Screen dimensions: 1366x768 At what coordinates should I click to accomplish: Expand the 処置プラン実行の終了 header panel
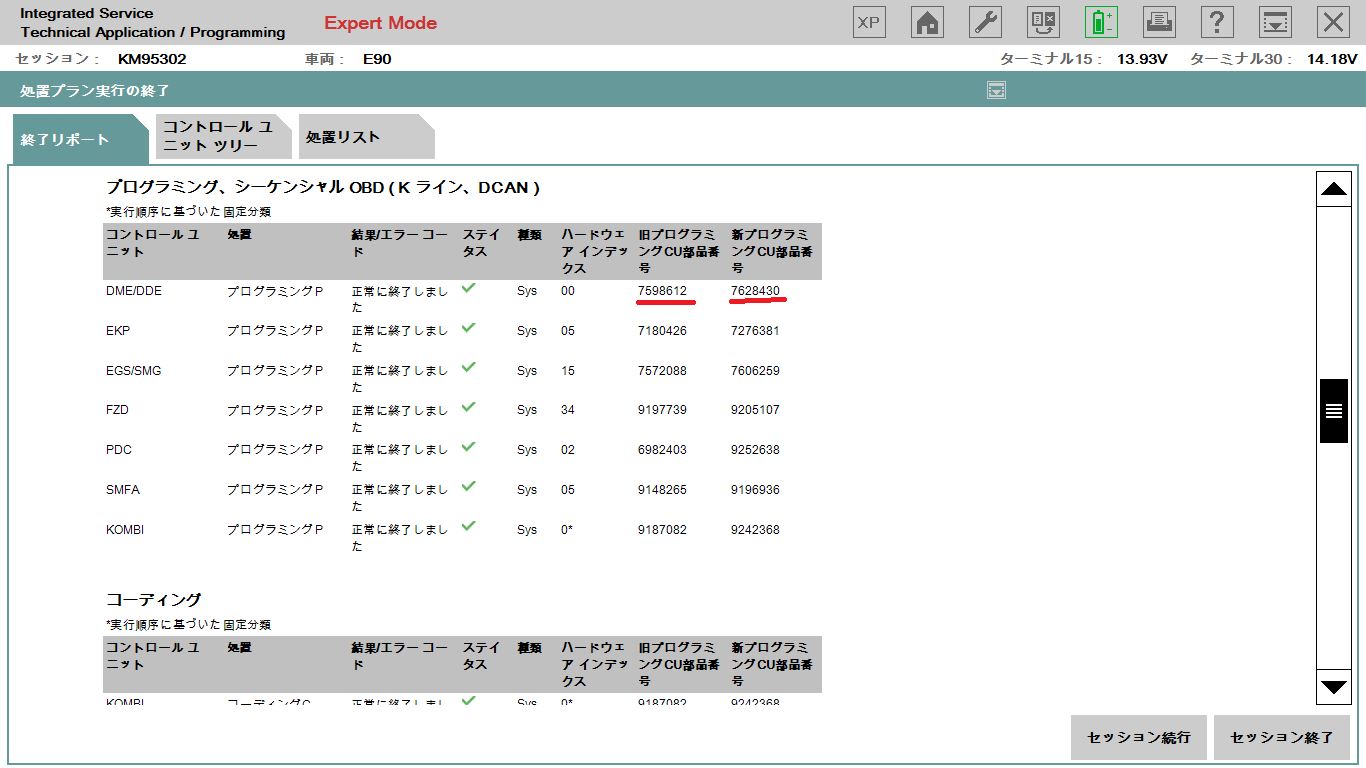(995, 91)
